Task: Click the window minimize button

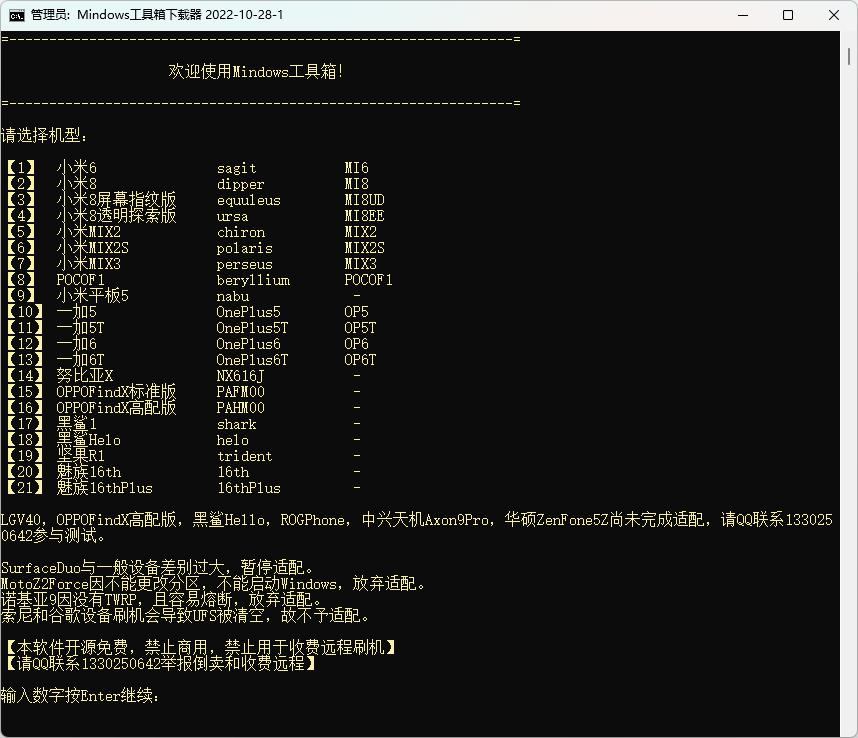Action: pos(741,15)
